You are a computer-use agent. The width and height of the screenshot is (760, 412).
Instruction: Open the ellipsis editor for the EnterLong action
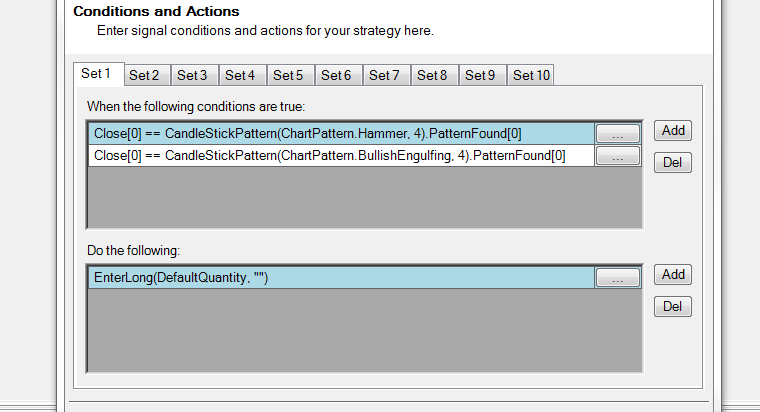point(617,279)
